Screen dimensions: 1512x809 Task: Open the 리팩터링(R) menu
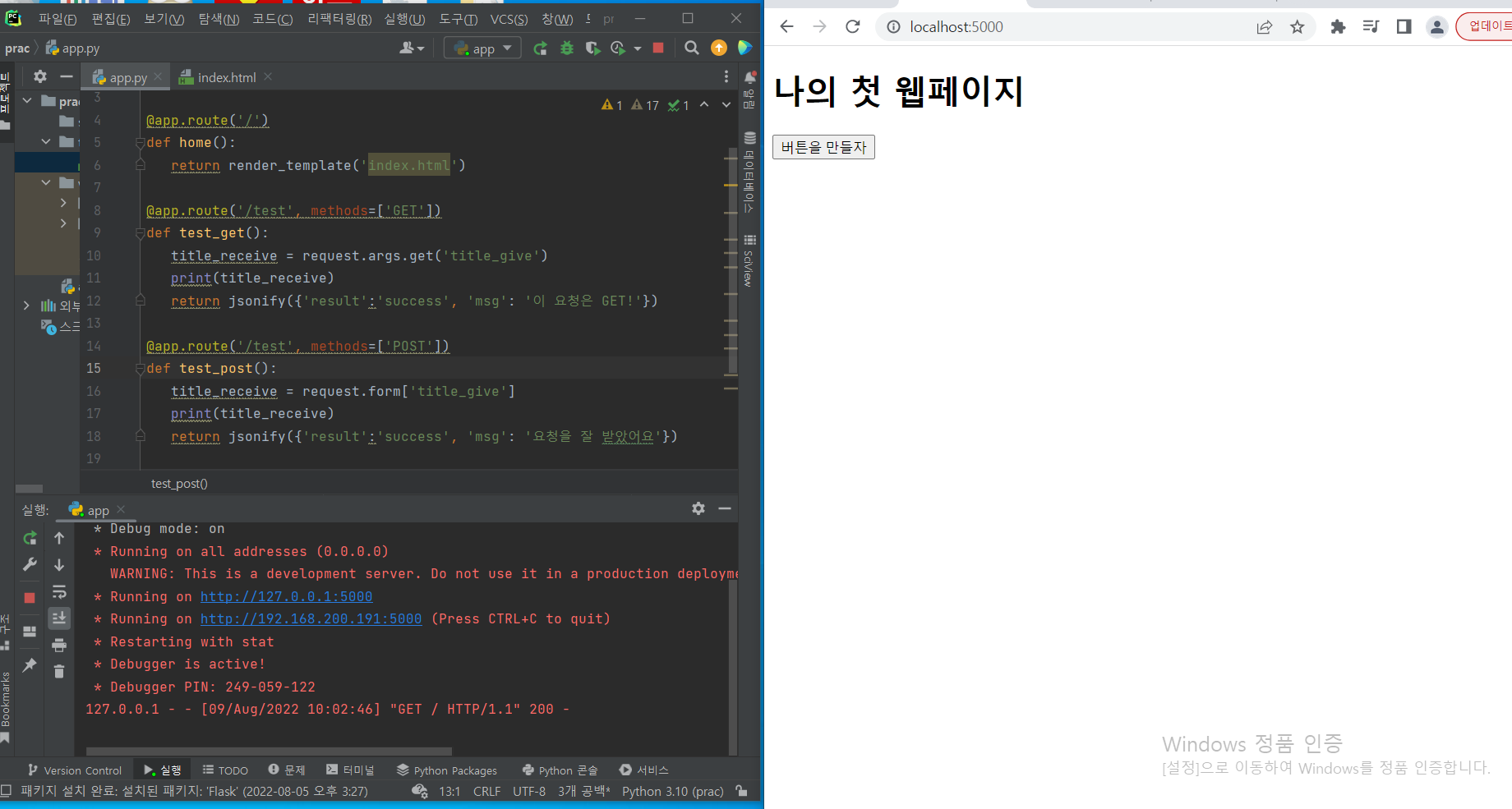[x=339, y=19]
